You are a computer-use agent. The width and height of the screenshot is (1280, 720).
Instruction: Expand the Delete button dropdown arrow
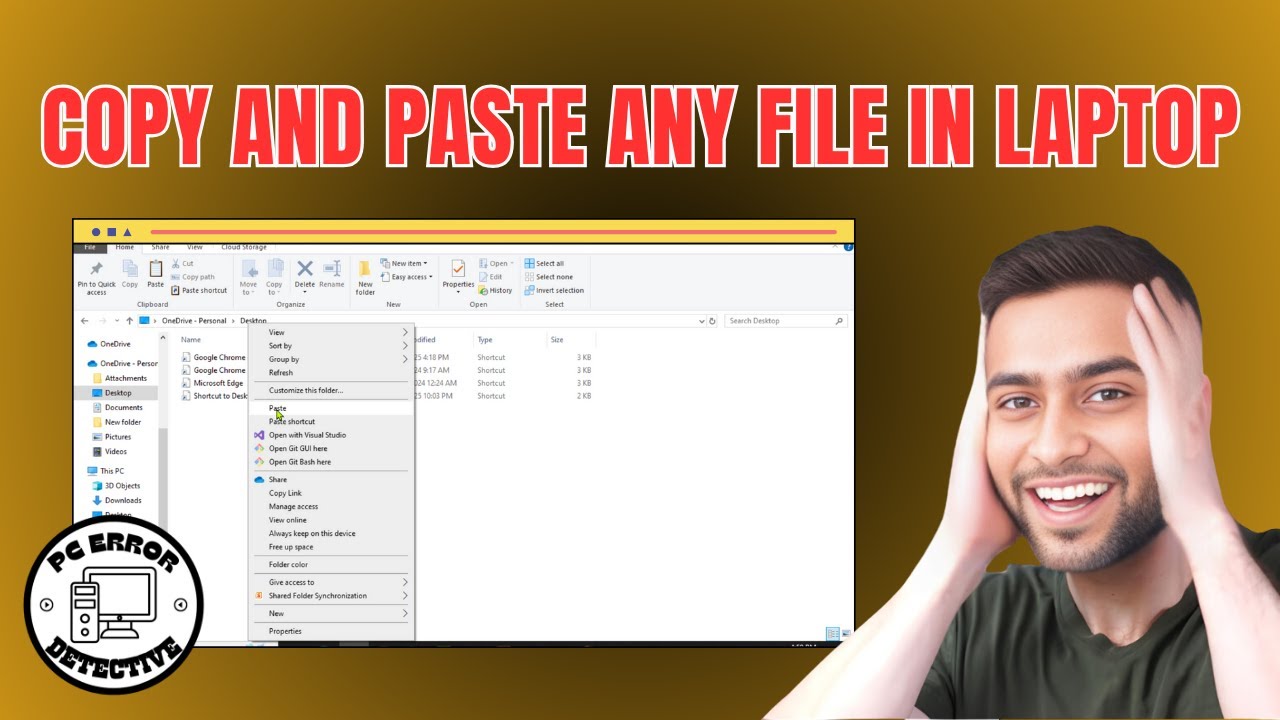[x=305, y=291]
